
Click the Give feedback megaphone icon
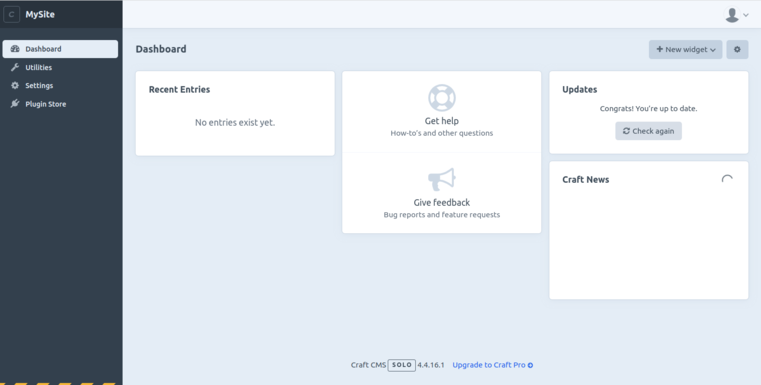[x=442, y=179]
